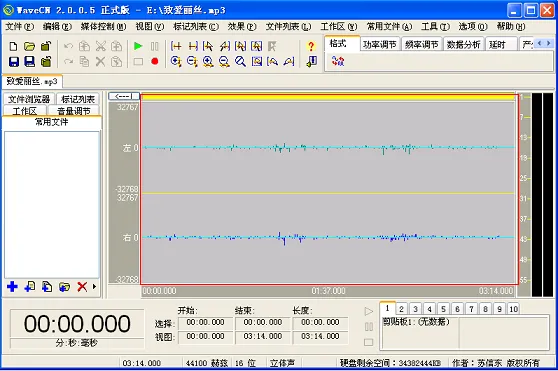Click the 立体声 status bar entry
Viewport: 558px width, 371px height.
click(283, 363)
